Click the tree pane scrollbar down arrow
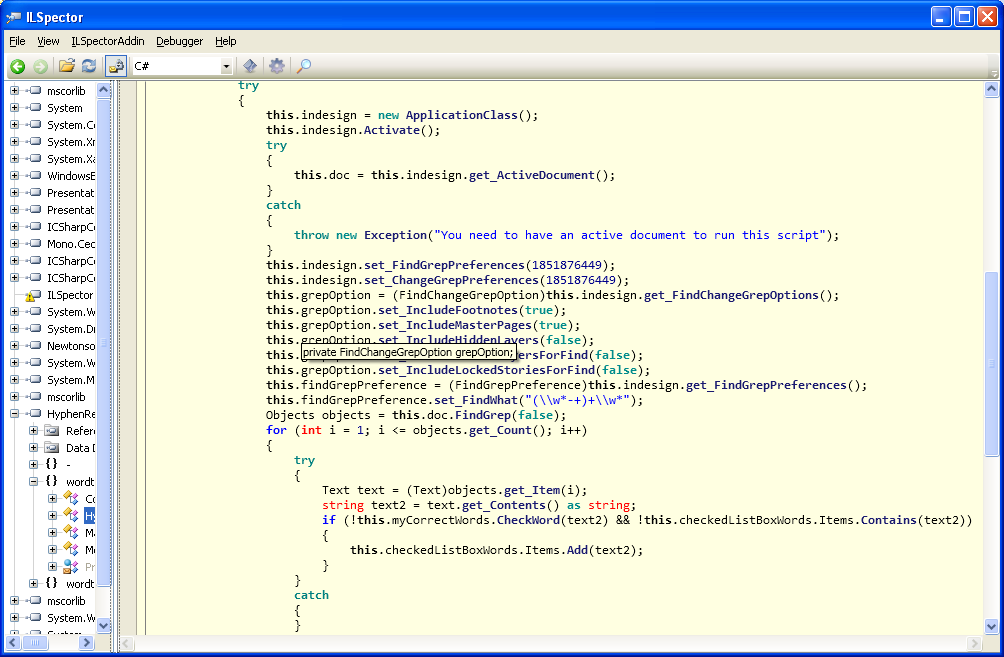The width and height of the screenshot is (1004, 657). pyautogui.click(x=104, y=626)
